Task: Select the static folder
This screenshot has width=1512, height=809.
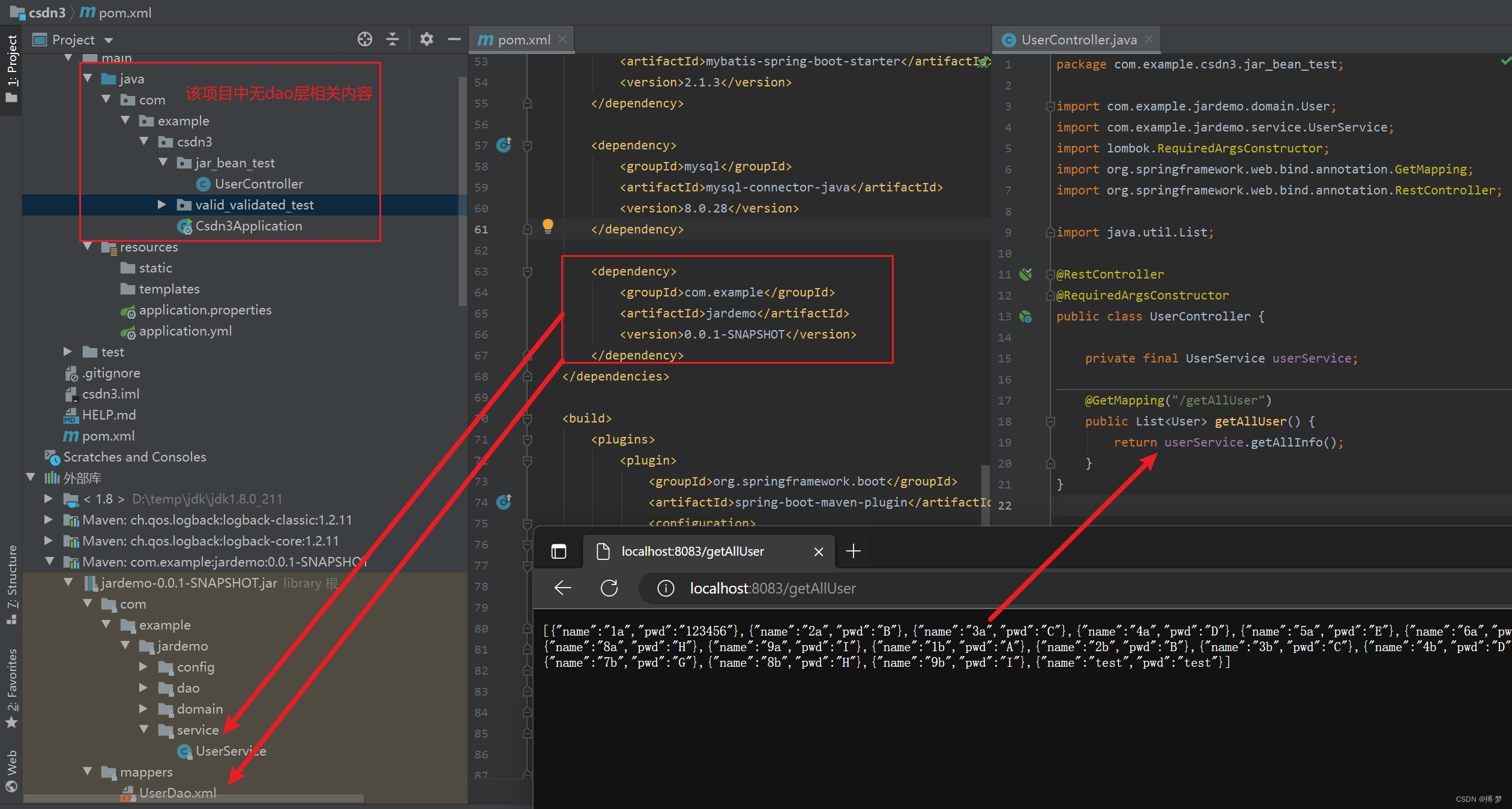Action: [146, 268]
